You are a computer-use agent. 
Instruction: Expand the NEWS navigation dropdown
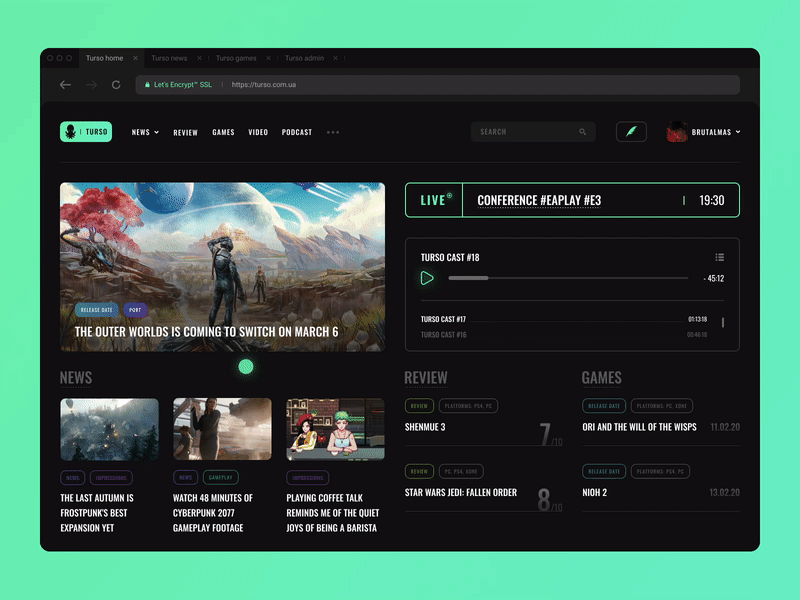pos(145,131)
